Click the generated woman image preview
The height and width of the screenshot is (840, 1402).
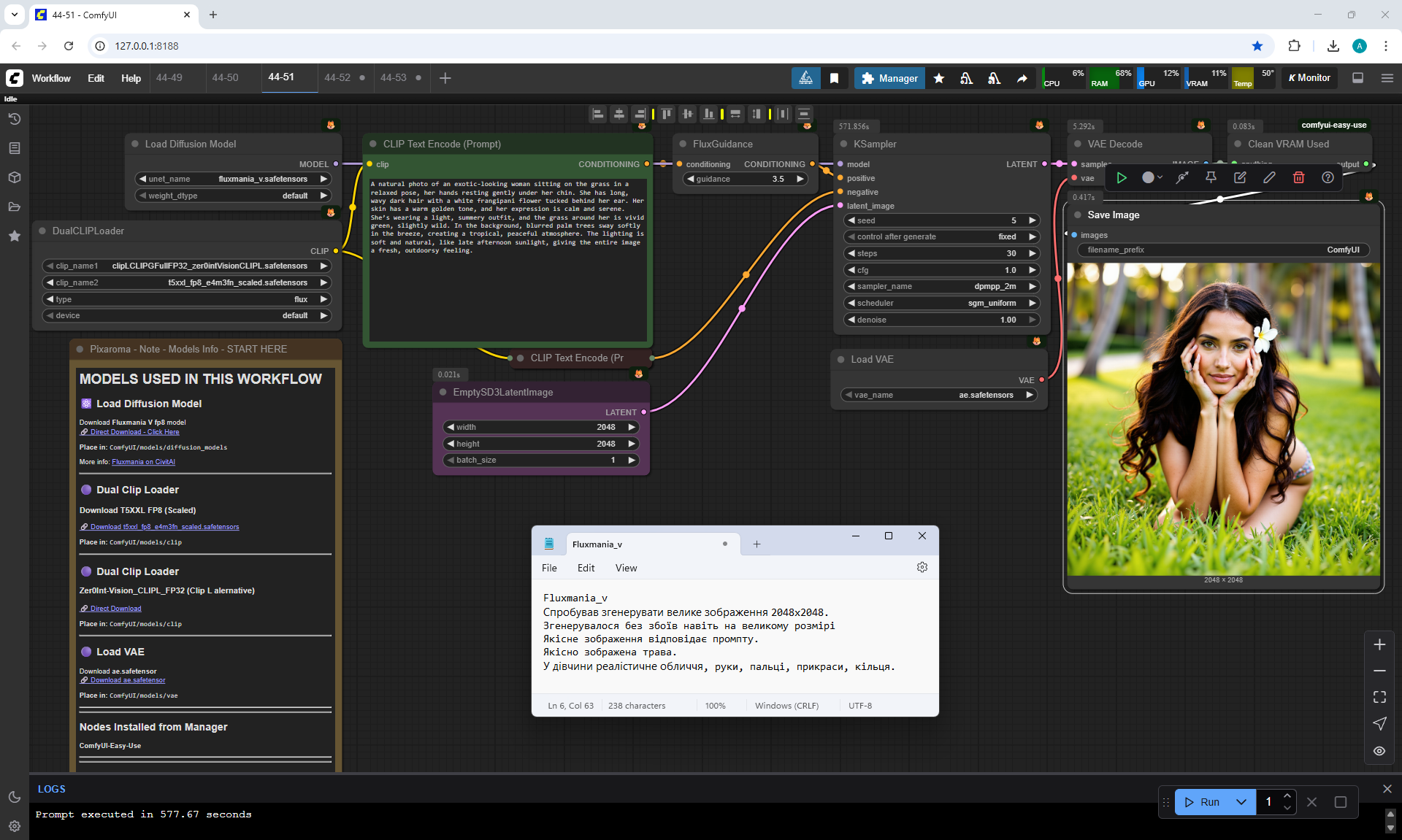click(x=1223, y=420)
